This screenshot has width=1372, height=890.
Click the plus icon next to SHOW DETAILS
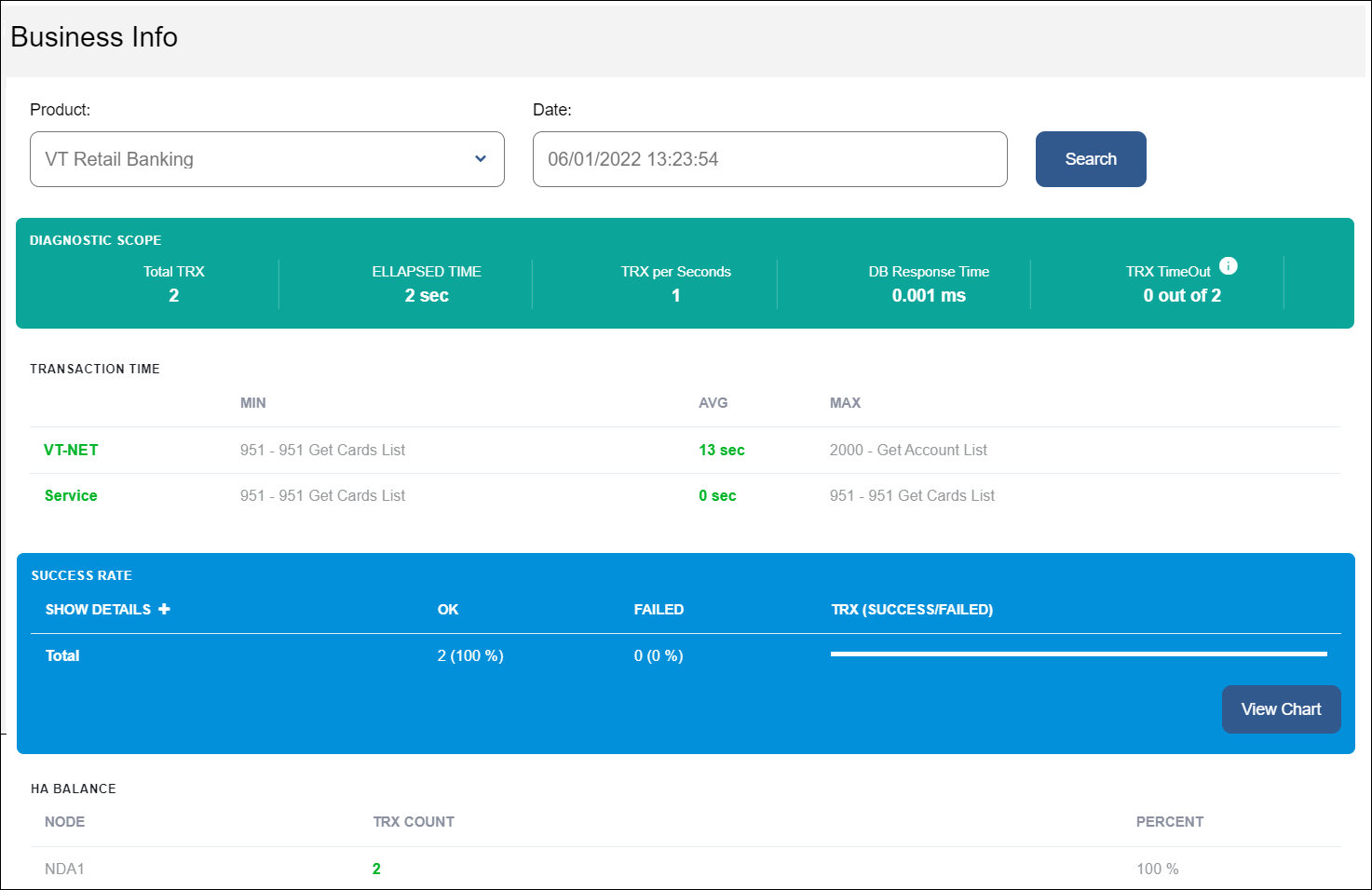164,609
